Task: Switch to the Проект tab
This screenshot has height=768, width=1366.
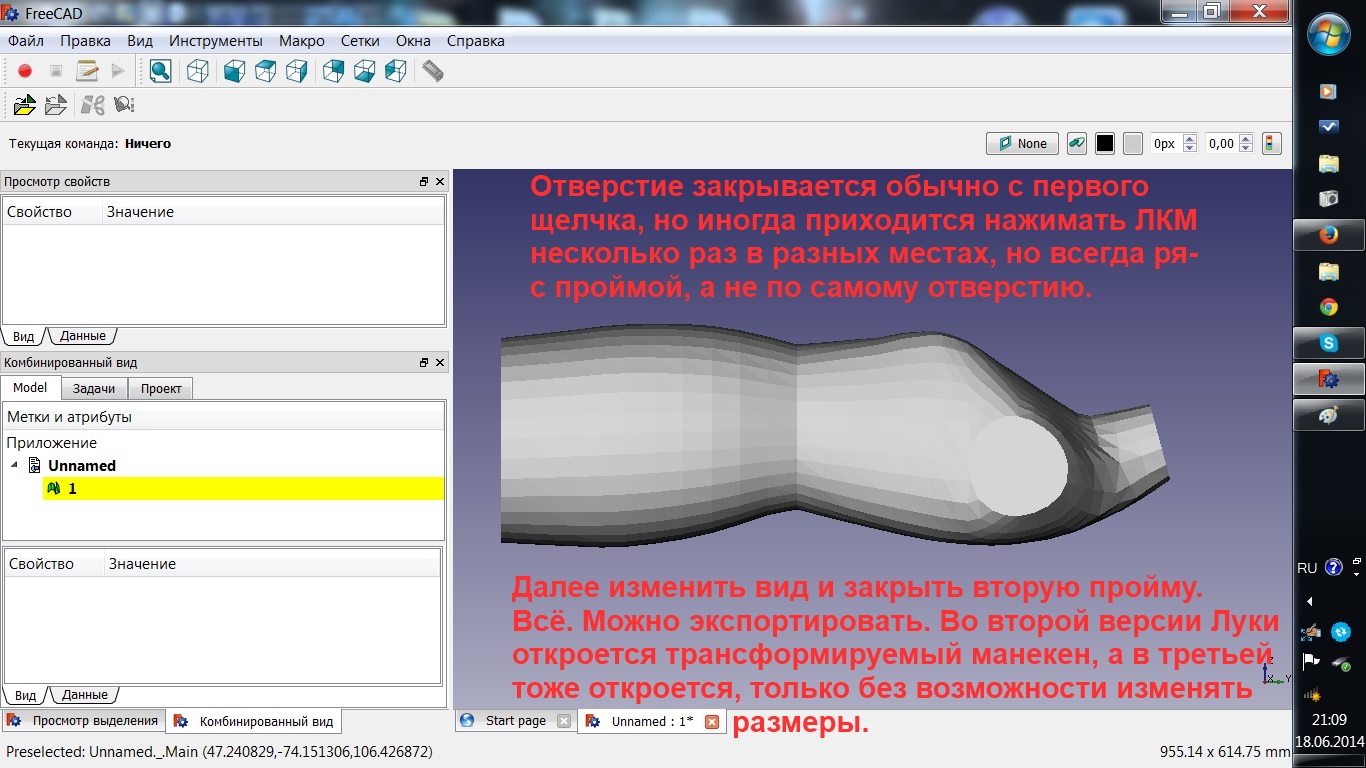Action: coord(160,388)
